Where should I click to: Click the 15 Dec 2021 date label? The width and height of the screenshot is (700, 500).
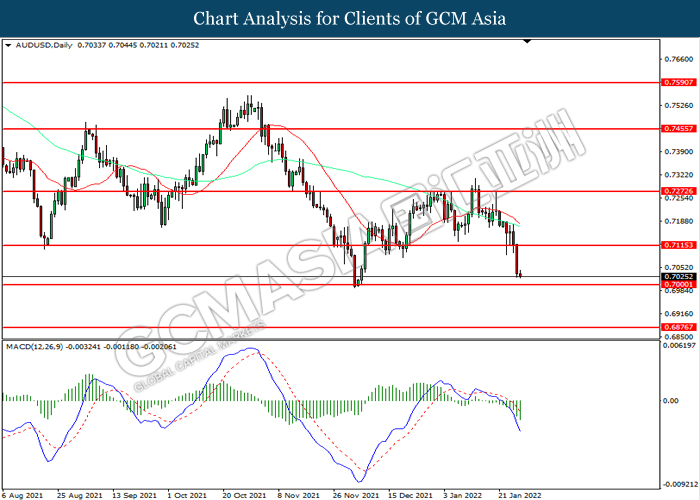coord(410,495)
